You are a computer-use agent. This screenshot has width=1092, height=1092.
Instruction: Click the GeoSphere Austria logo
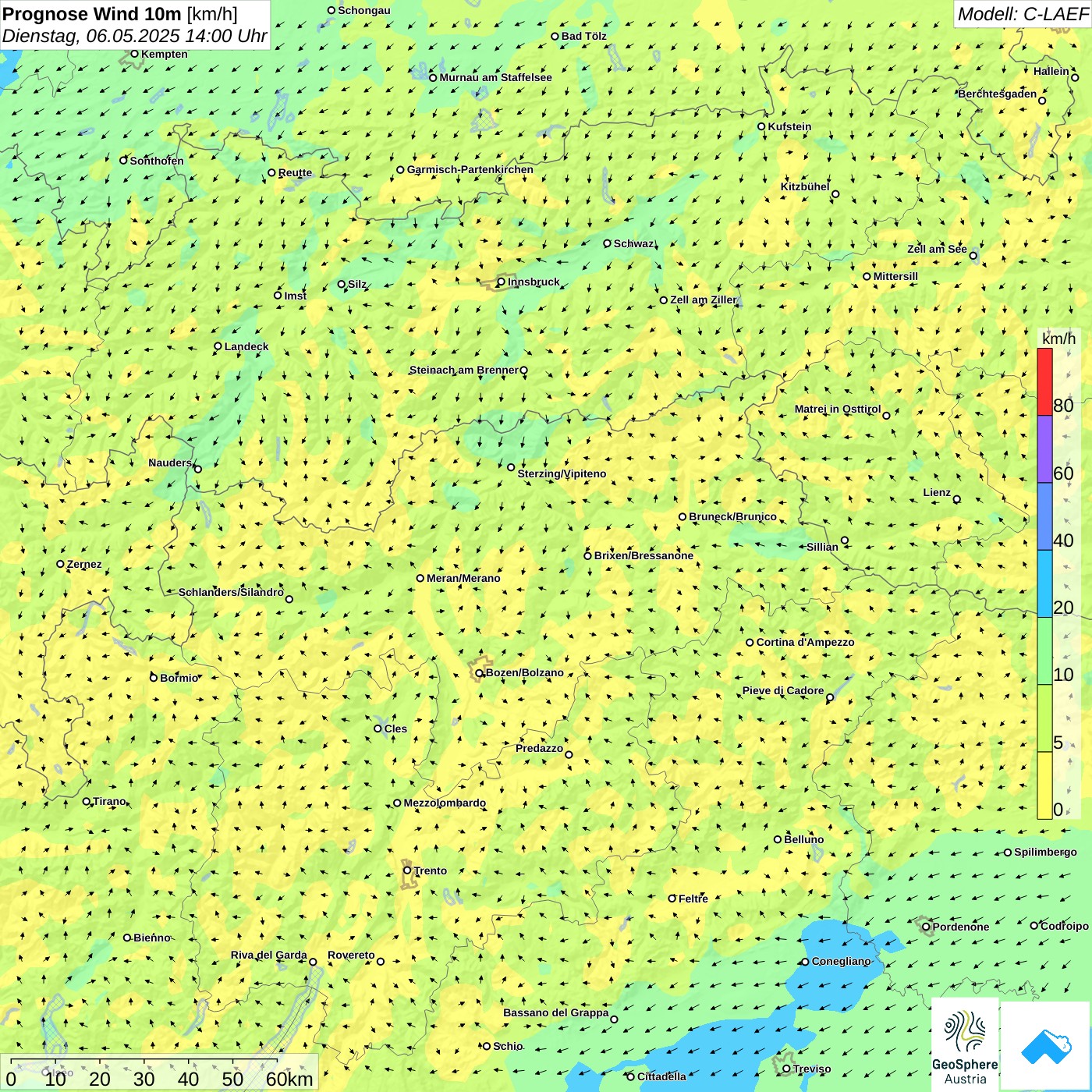click(x=965, y=1044)
